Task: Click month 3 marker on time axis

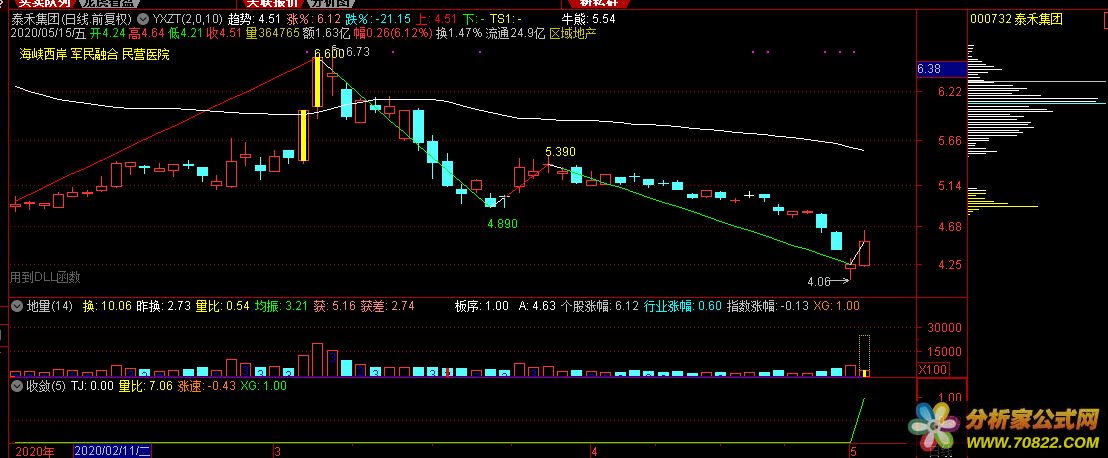Action: 276,450
